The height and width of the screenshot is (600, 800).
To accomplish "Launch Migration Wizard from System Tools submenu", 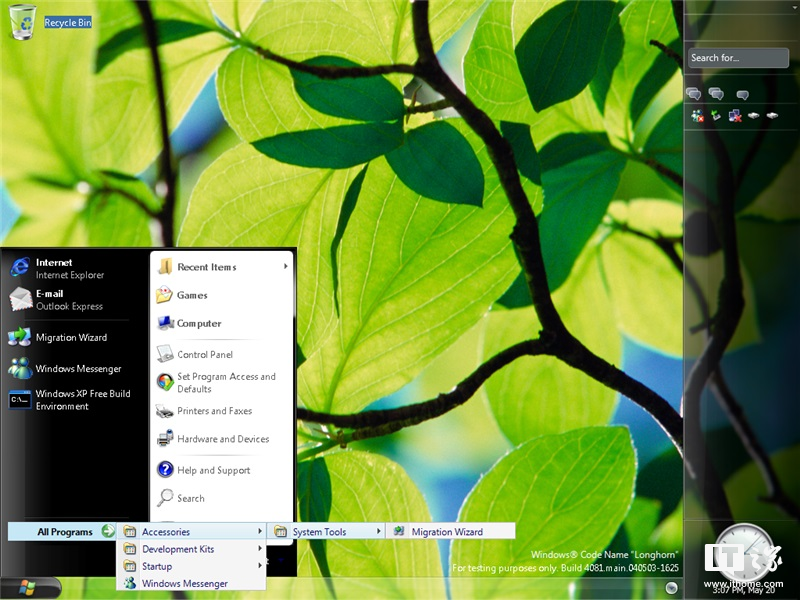I will 451,532.
